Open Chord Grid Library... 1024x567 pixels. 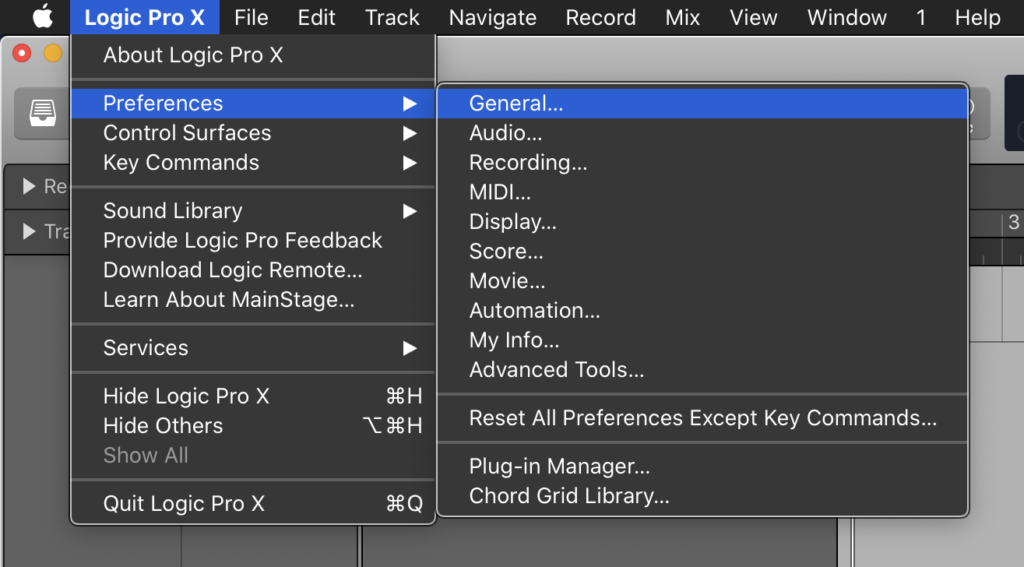703,496
